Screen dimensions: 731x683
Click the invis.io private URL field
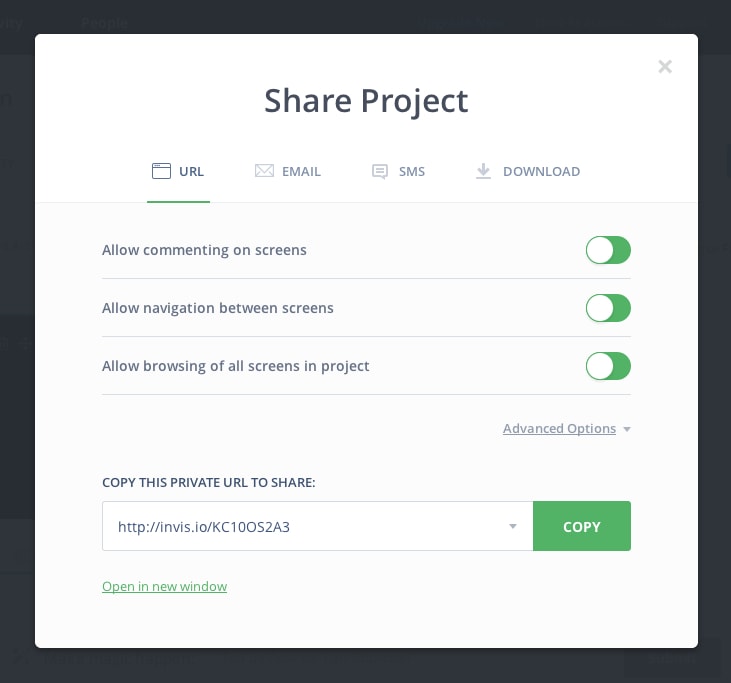tap(300, 526)
